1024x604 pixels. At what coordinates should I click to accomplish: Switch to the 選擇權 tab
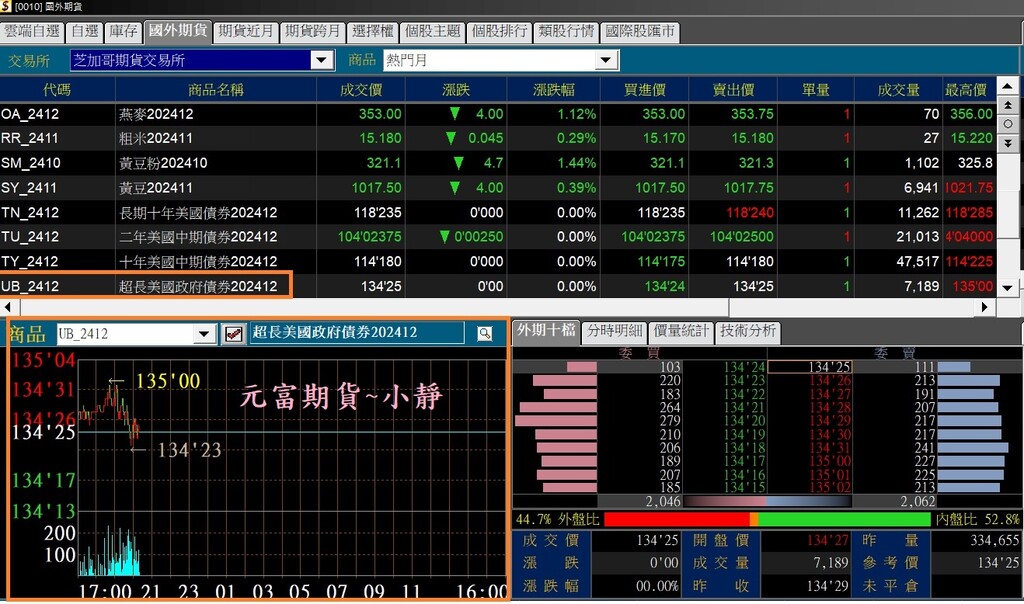click(372, 31)
